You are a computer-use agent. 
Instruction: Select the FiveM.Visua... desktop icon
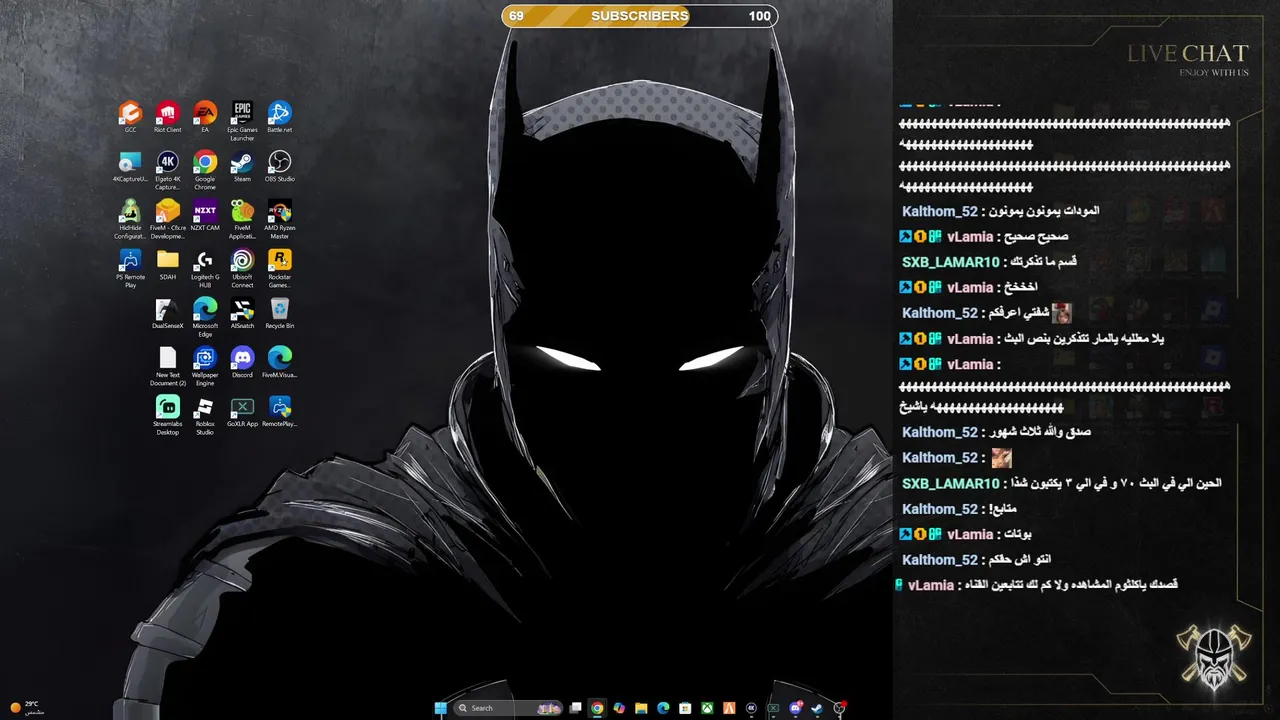point(279,362)
